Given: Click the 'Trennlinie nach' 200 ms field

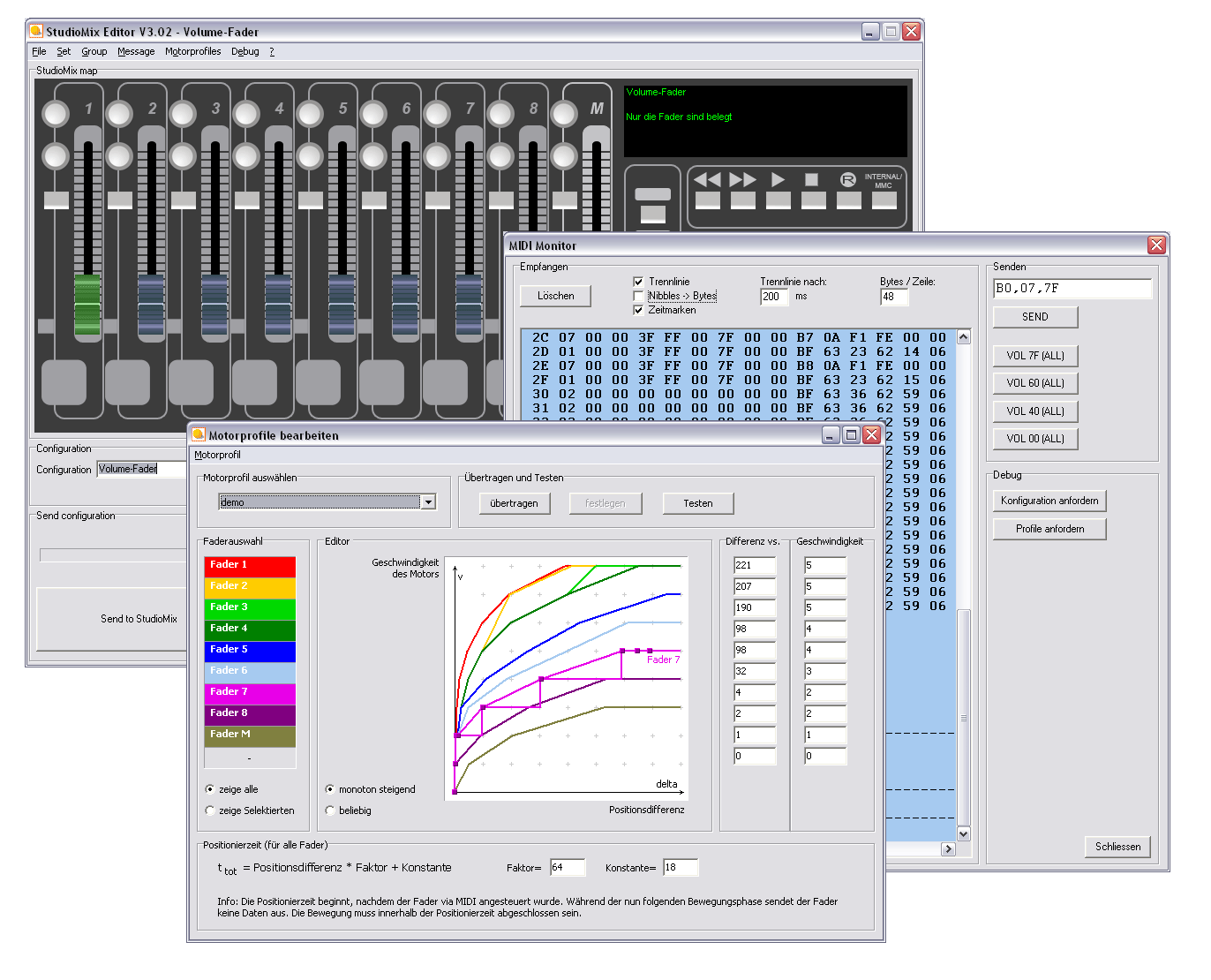Looking at the screenshot, I should pos(774,297).
